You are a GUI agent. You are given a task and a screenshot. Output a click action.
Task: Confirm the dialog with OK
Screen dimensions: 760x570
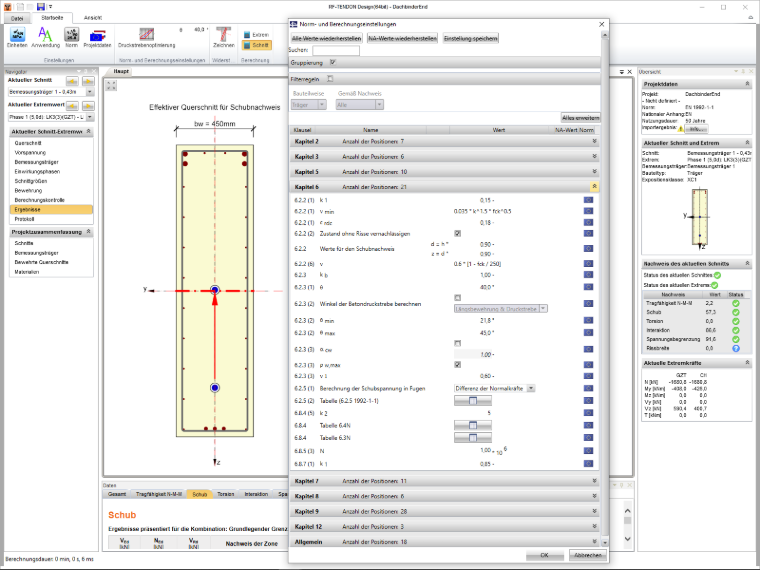[x=544, y=555]
